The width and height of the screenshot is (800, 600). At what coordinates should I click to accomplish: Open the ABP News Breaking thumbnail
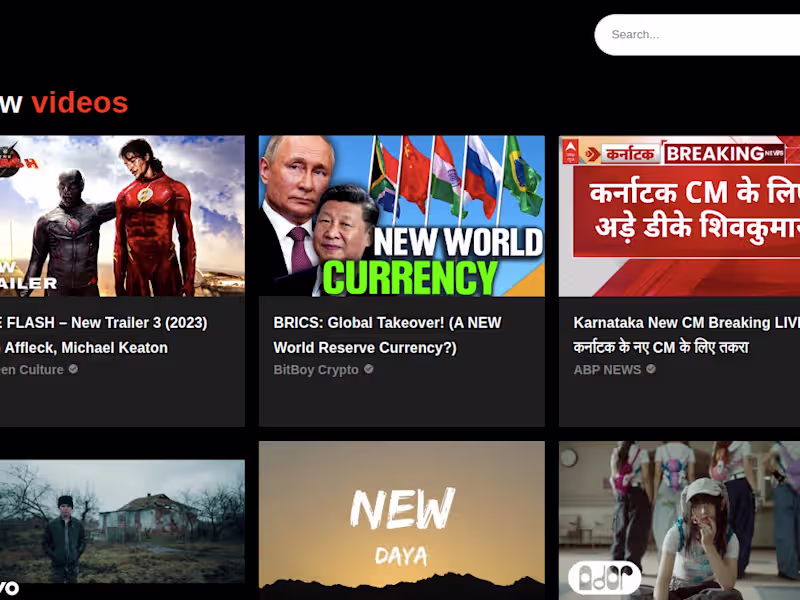pos(680,216)
